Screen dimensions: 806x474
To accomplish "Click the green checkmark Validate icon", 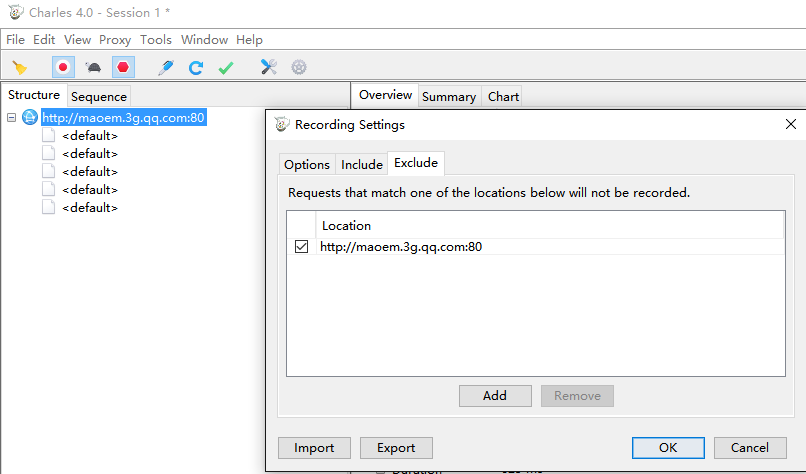I will [x=226, y=67].
